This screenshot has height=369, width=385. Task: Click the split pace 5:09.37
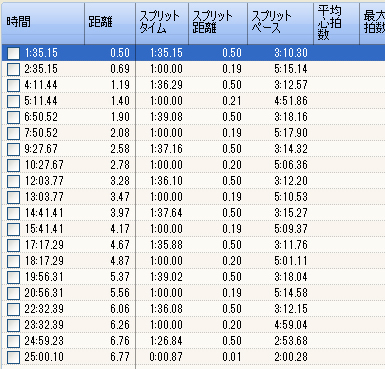pos(291,229)
